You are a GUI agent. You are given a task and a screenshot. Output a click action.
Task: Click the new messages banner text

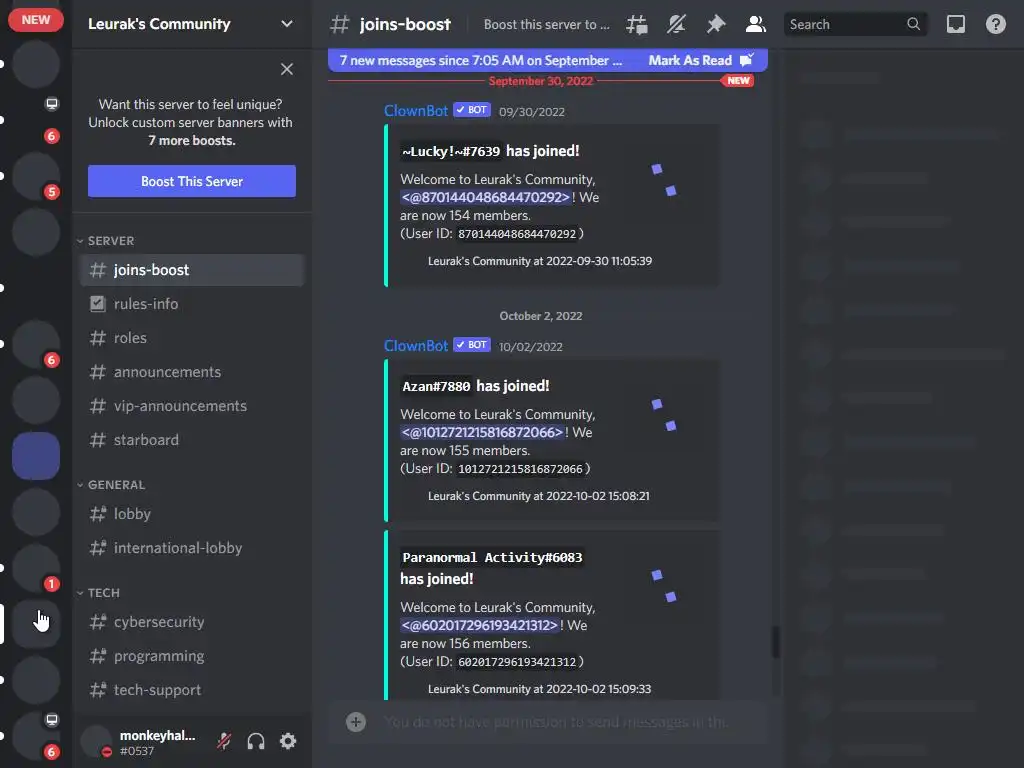480,61
